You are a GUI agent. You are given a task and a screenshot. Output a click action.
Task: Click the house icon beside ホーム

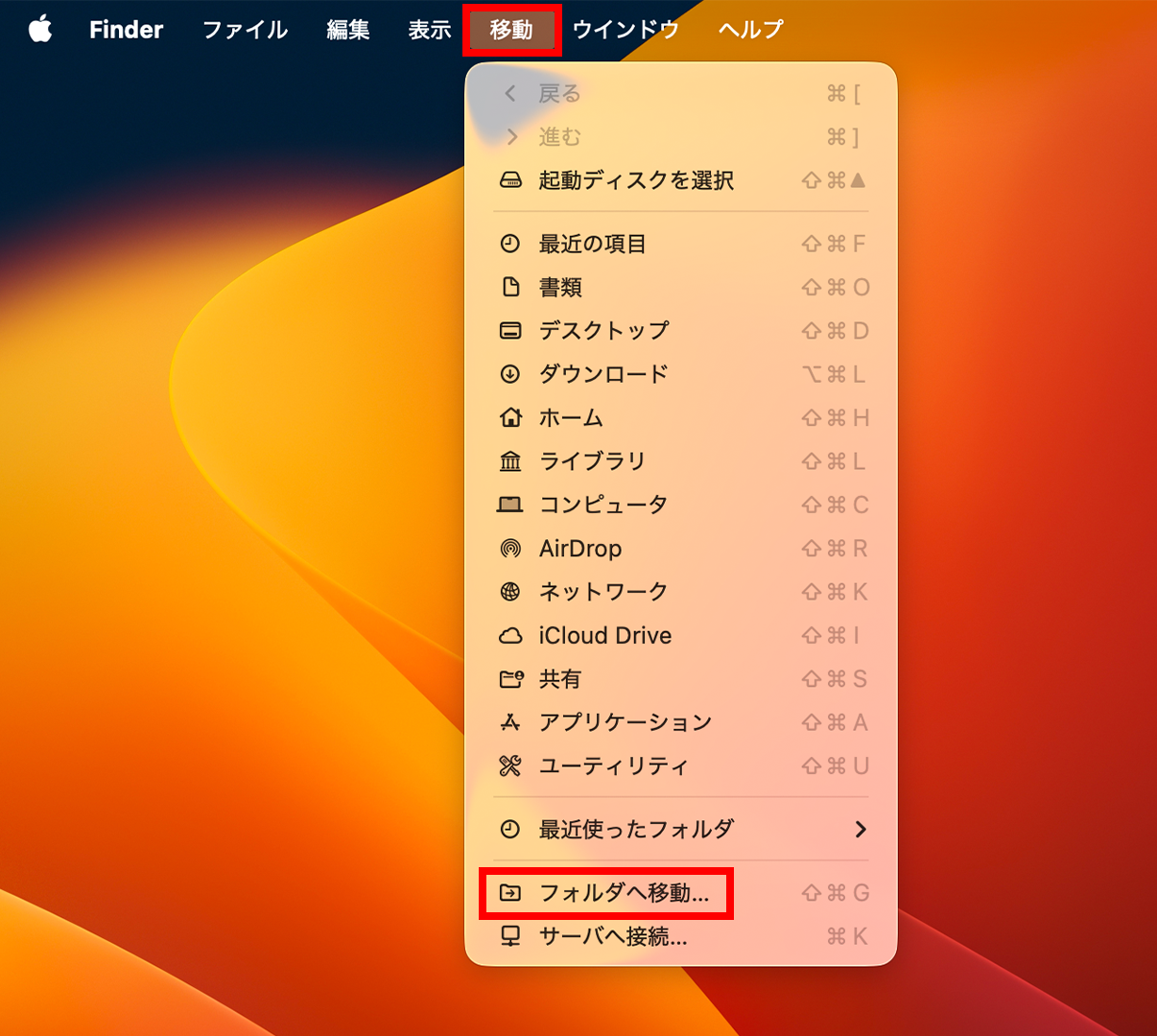pyautogui.click(x=510, y=417)
